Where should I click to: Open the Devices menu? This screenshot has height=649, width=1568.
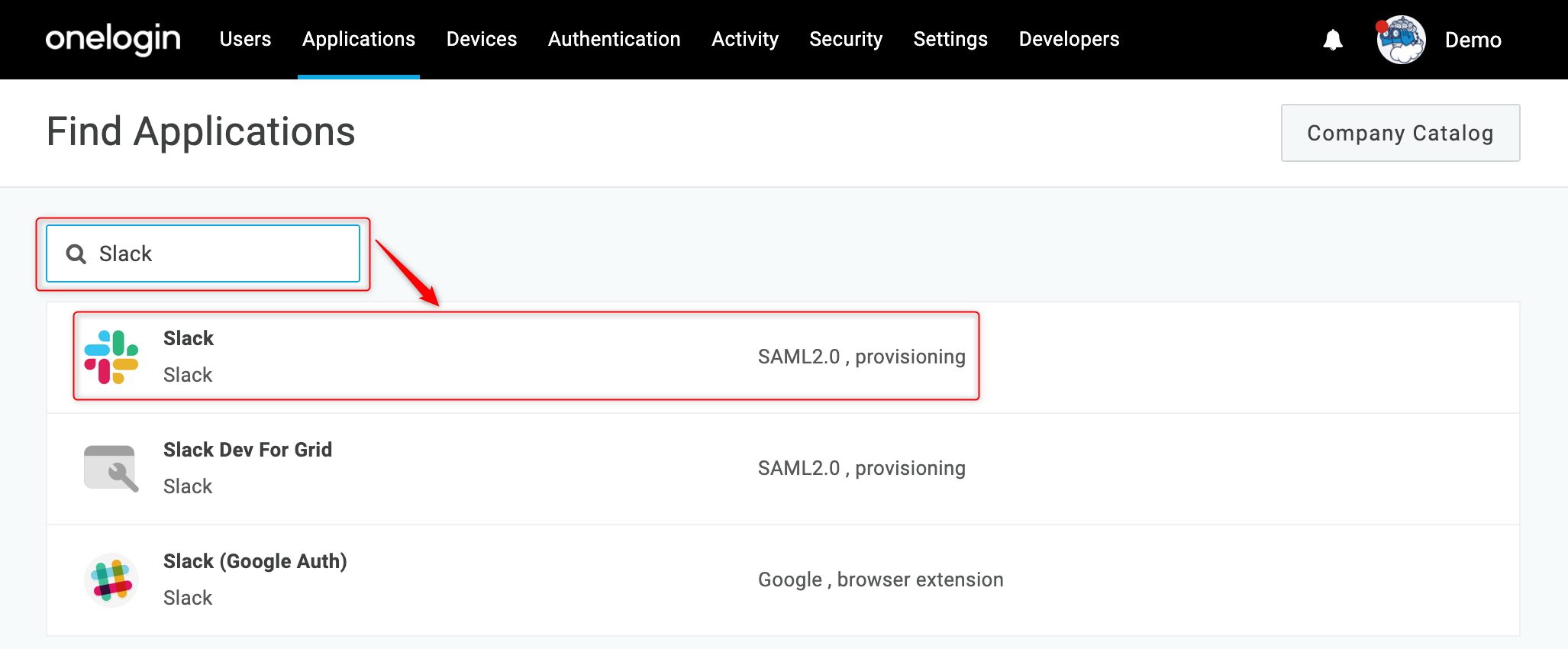(x=482, y=39)
